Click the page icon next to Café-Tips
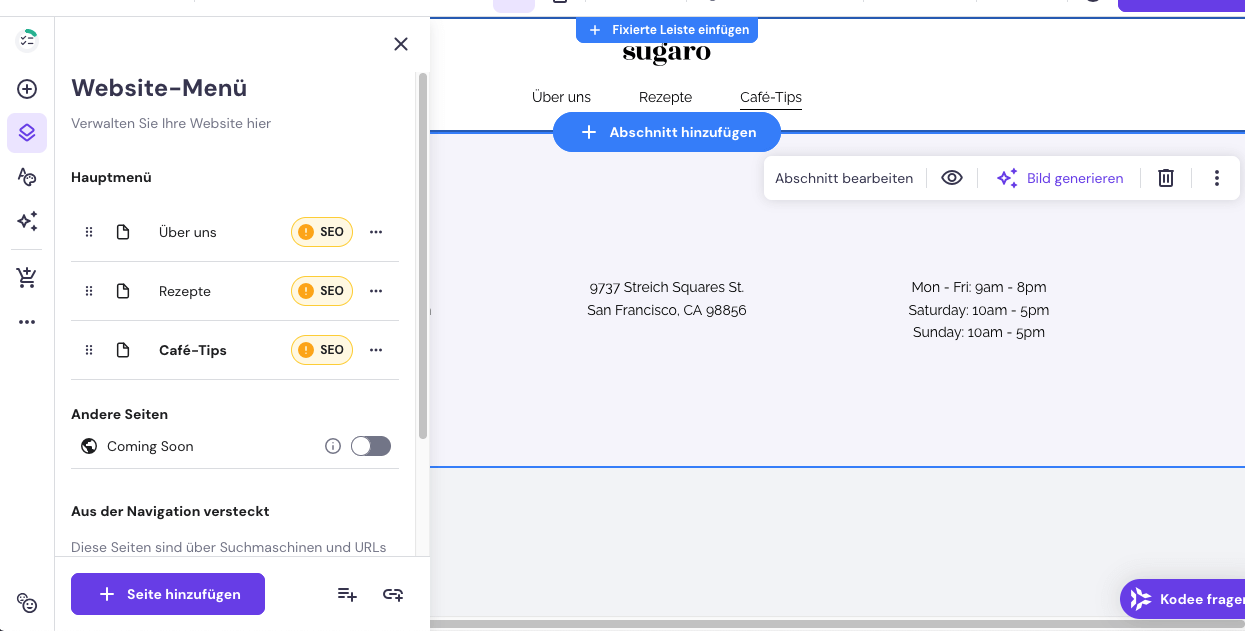The width and height of the screenshot is (1245, 631). coord(123,350)
